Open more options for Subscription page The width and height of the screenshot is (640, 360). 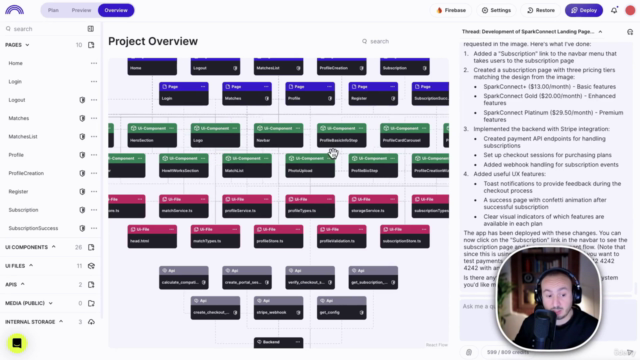point(94,210)
